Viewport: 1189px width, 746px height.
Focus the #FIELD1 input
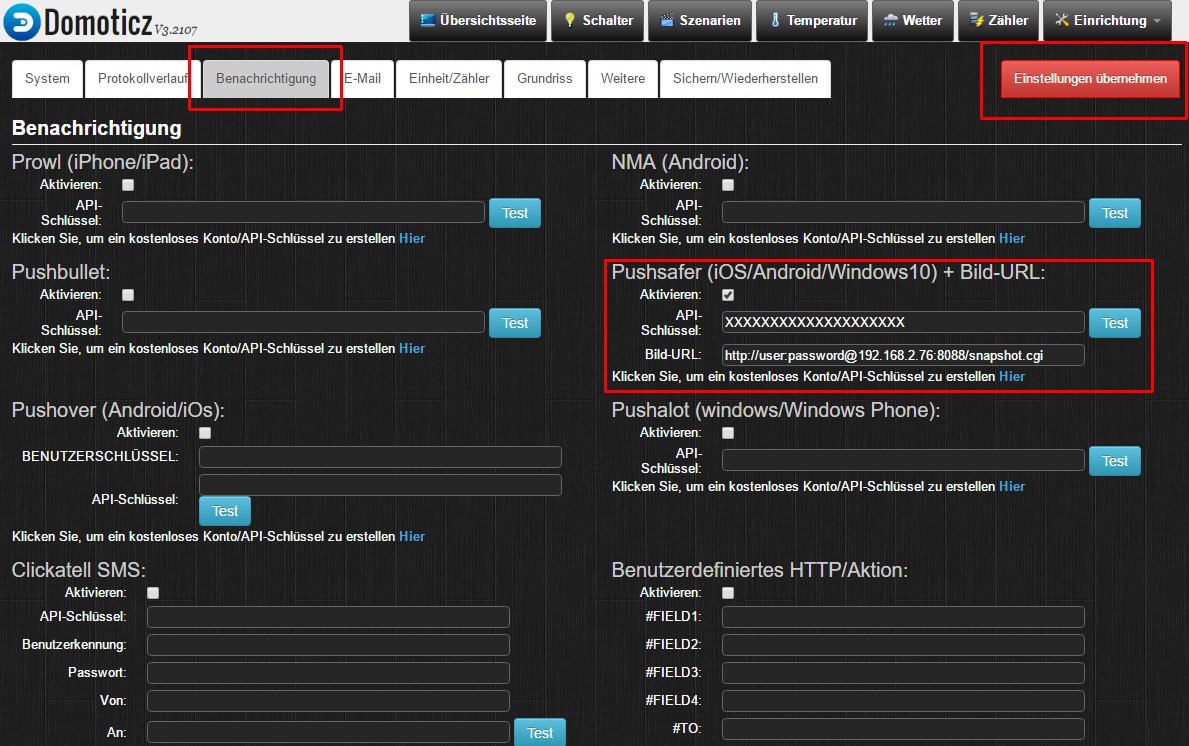(903, 617)
